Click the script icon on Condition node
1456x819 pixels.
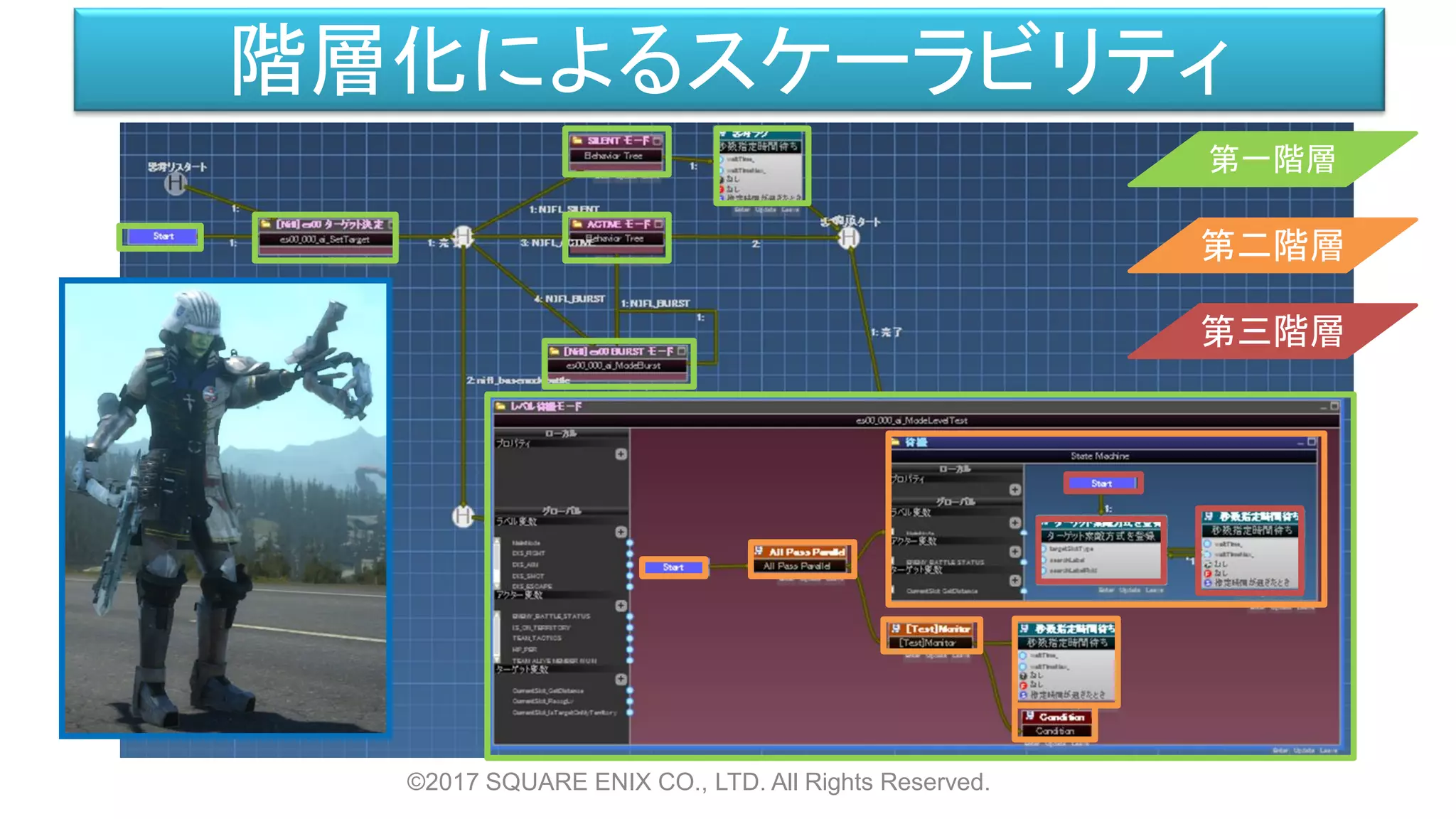coord(1029,716)
